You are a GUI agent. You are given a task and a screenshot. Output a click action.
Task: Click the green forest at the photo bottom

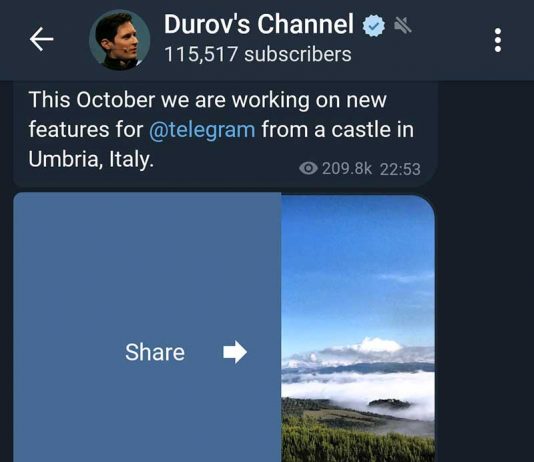coord(358,443)
